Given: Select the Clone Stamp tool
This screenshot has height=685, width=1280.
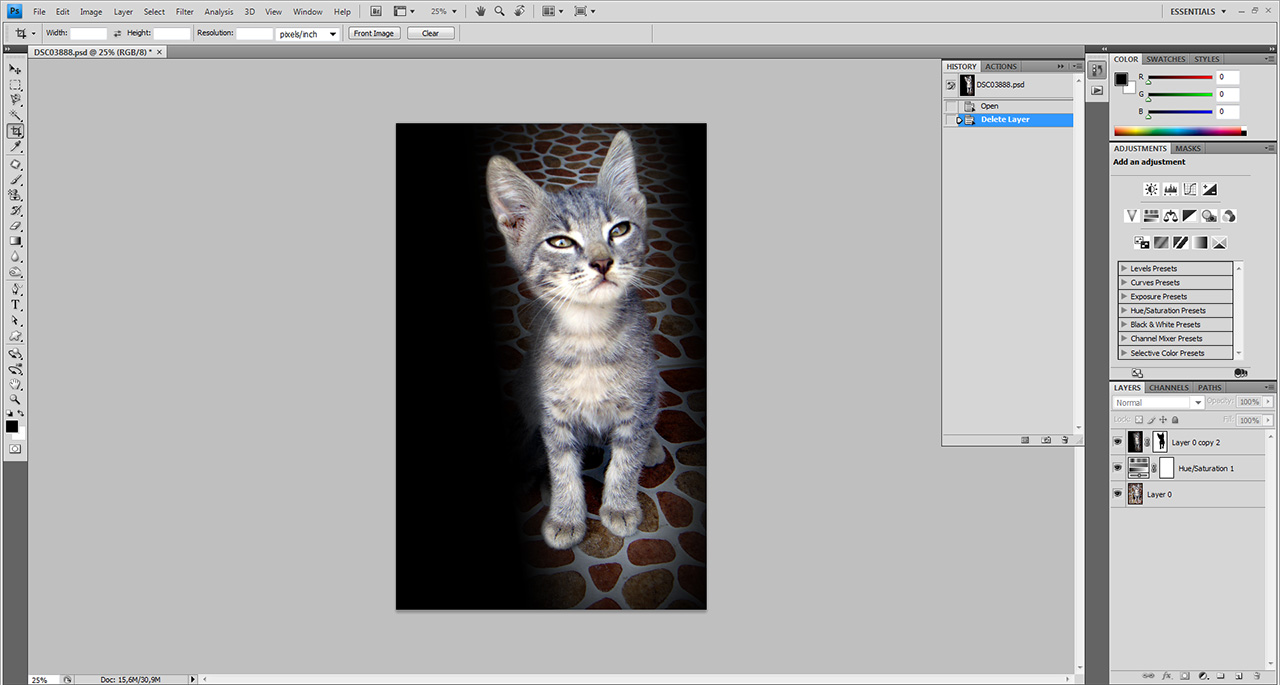Looking at the screenshot, I should (x=16, y=195).
